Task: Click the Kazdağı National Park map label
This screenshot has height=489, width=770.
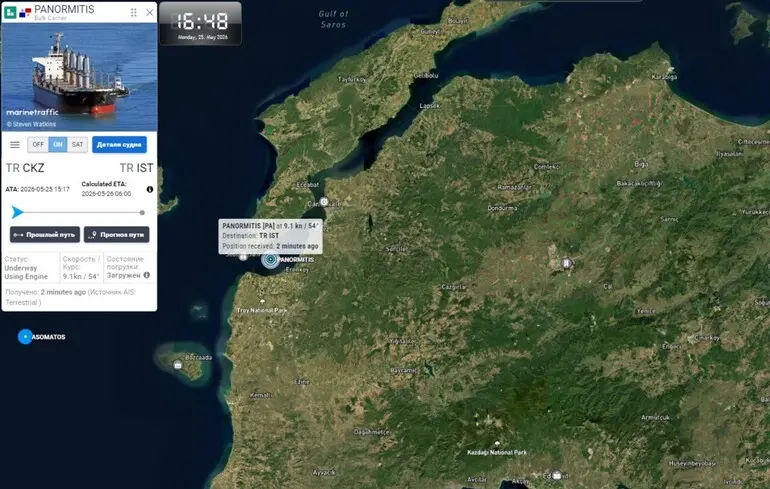Action: pyautogui.click(x=497, y=452)
